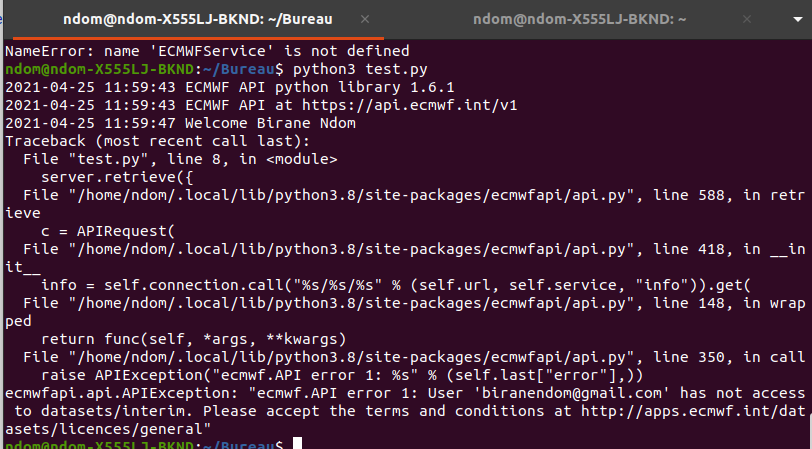Close the ~/Bureau terminal tab
This screenshot has height=449, width=812.
click(x=365, y=19)
